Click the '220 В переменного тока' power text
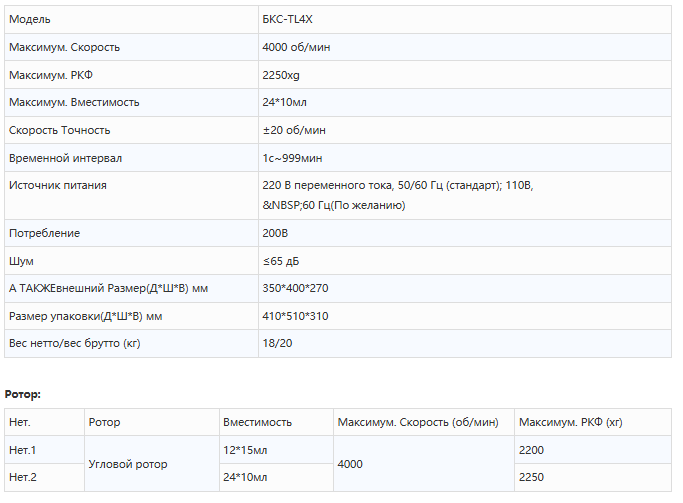The width and height of the screenshot is (683, 503). point(330,185)
